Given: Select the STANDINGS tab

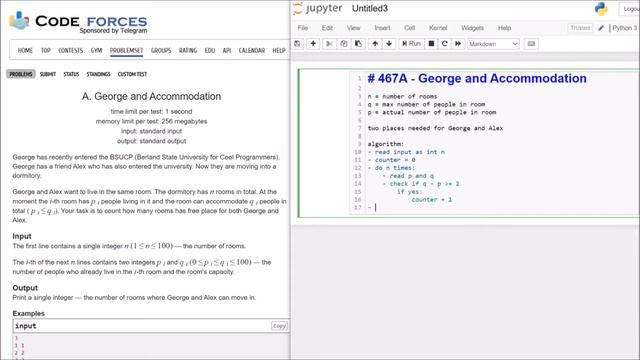Looking at the screenshot, I should (x=98, y=74).
